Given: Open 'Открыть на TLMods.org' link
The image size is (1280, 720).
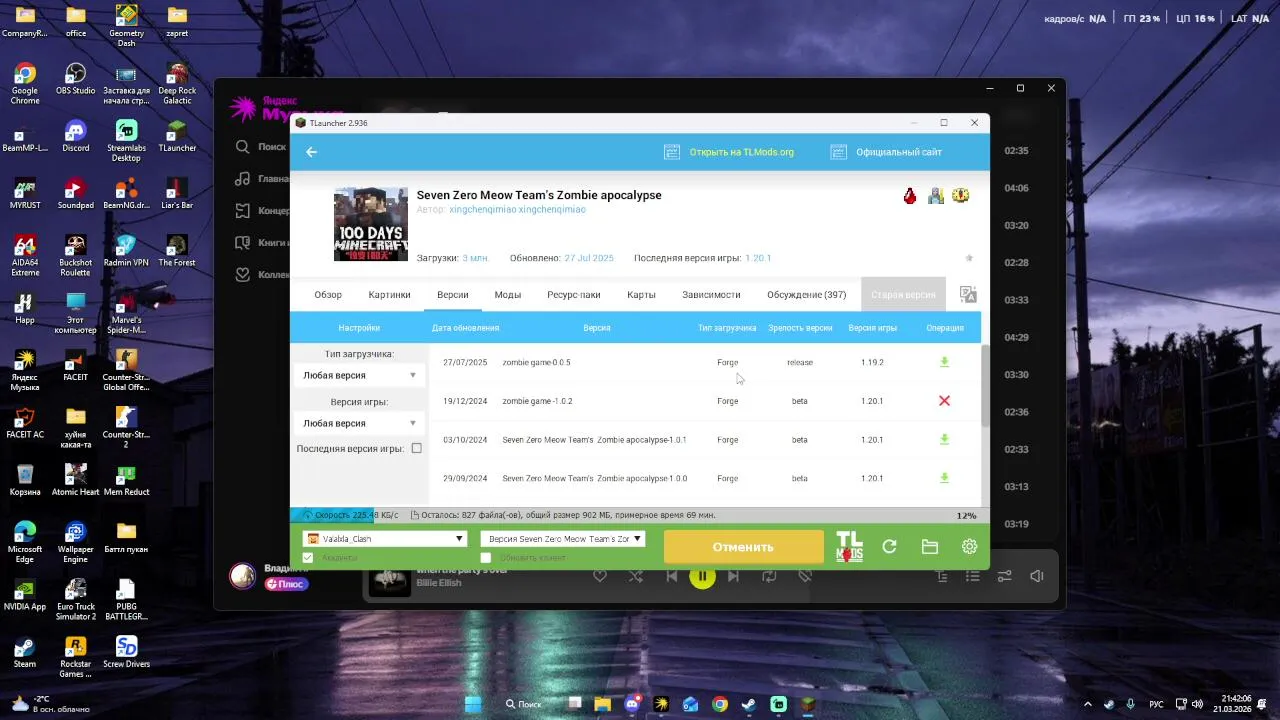Looking at the screenshot, I should tap(741, 152).
